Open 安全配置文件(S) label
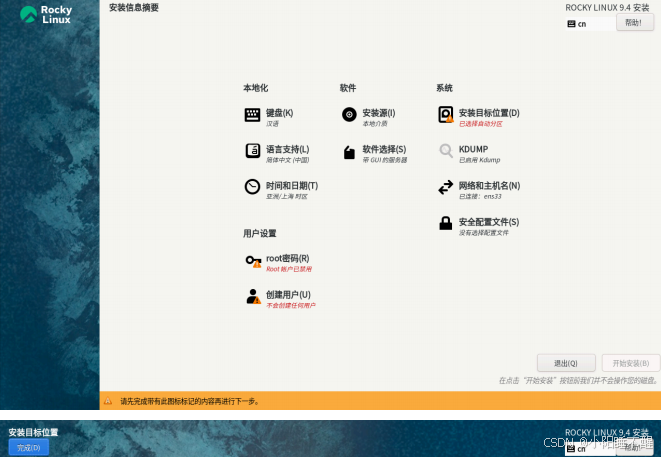The height and width of the screenshot is (457, 661). [x=489, y=222]
